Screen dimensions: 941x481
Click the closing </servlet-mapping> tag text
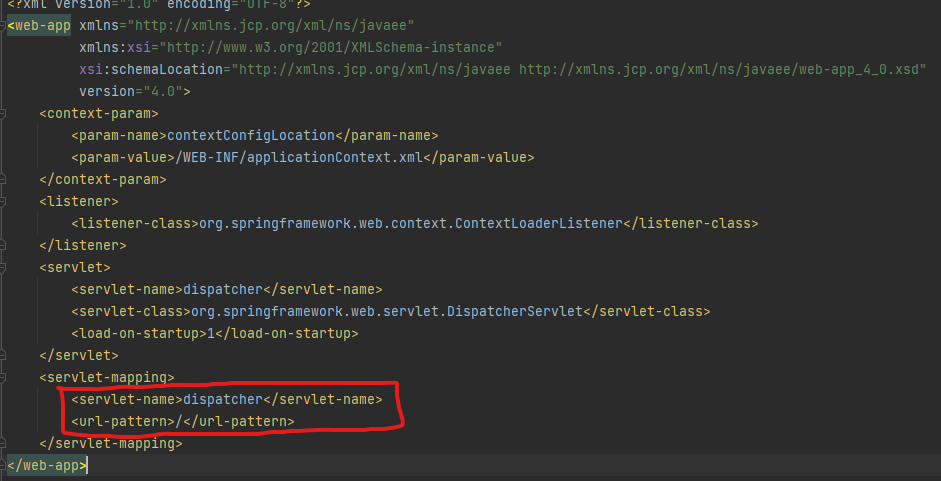click(x=111, y=443)
